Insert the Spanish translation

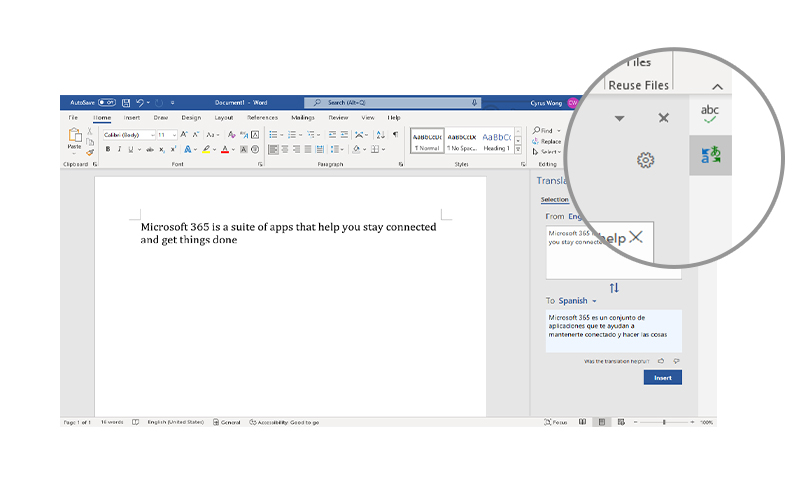(x=663, y=378)
